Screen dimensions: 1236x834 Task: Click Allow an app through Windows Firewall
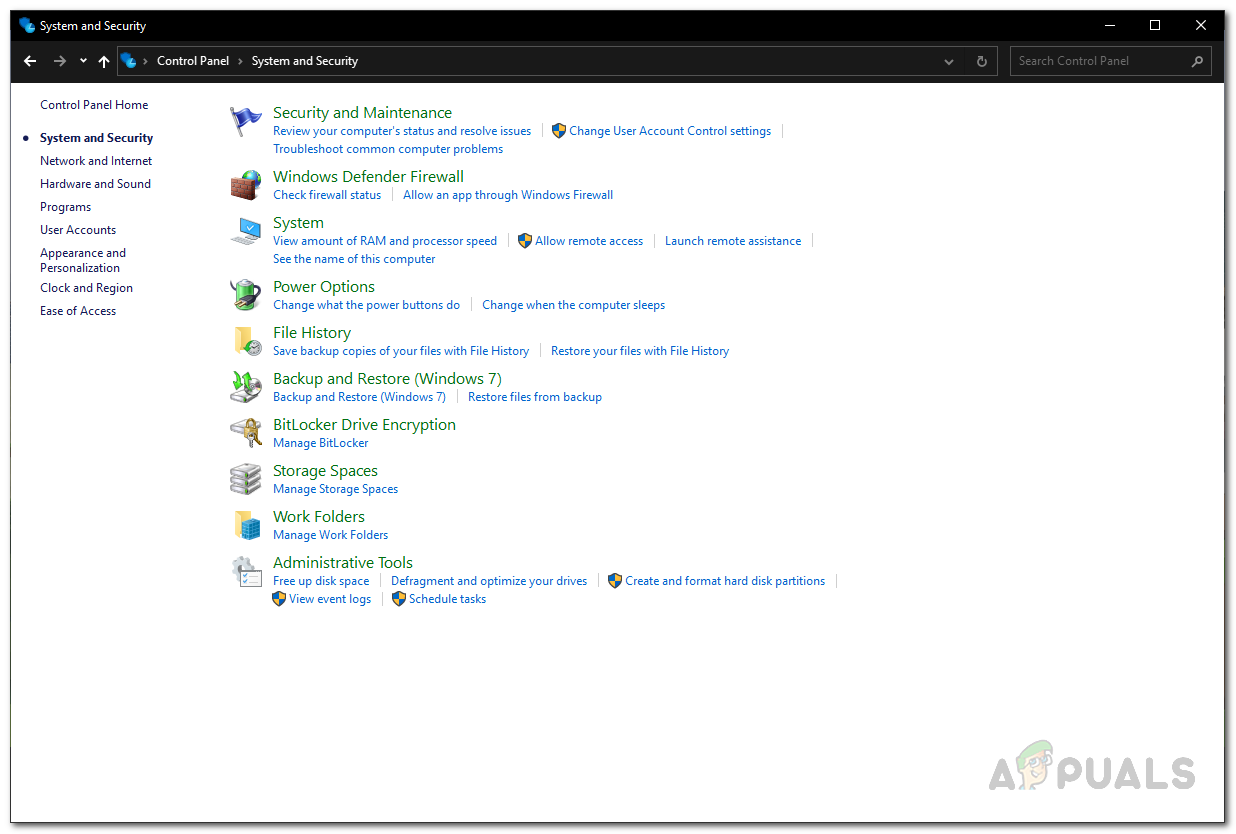pyautogui.click(x=508, y=195)
